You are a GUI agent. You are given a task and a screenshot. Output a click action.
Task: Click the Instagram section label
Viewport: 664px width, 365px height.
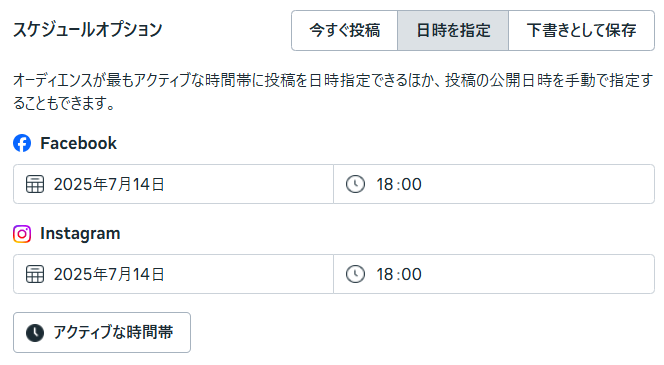(x=80, y=234)
